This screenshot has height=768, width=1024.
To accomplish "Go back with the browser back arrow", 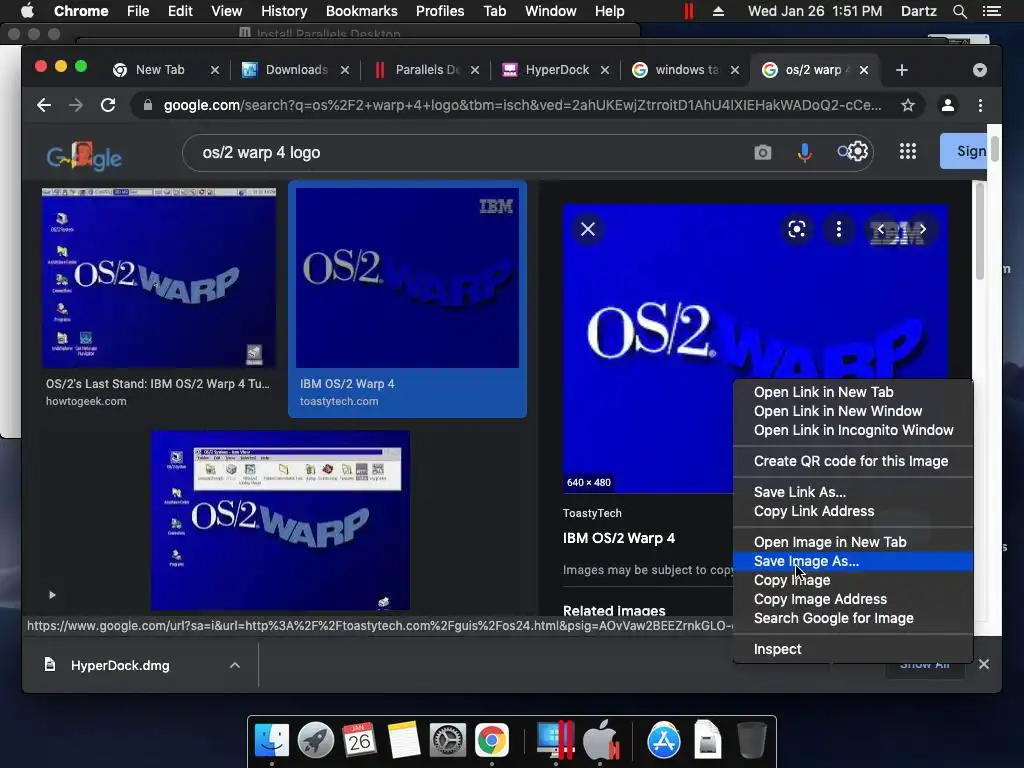I will (44, 105).
